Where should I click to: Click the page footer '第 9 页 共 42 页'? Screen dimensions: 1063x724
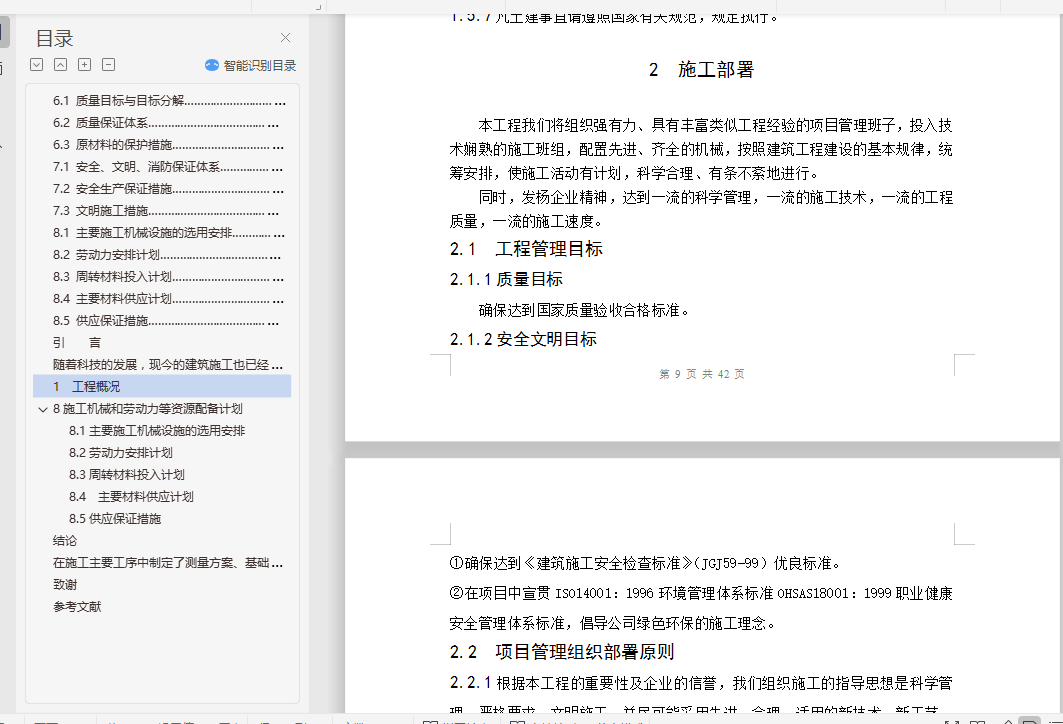pyautogui.click(x=702, y=374)
